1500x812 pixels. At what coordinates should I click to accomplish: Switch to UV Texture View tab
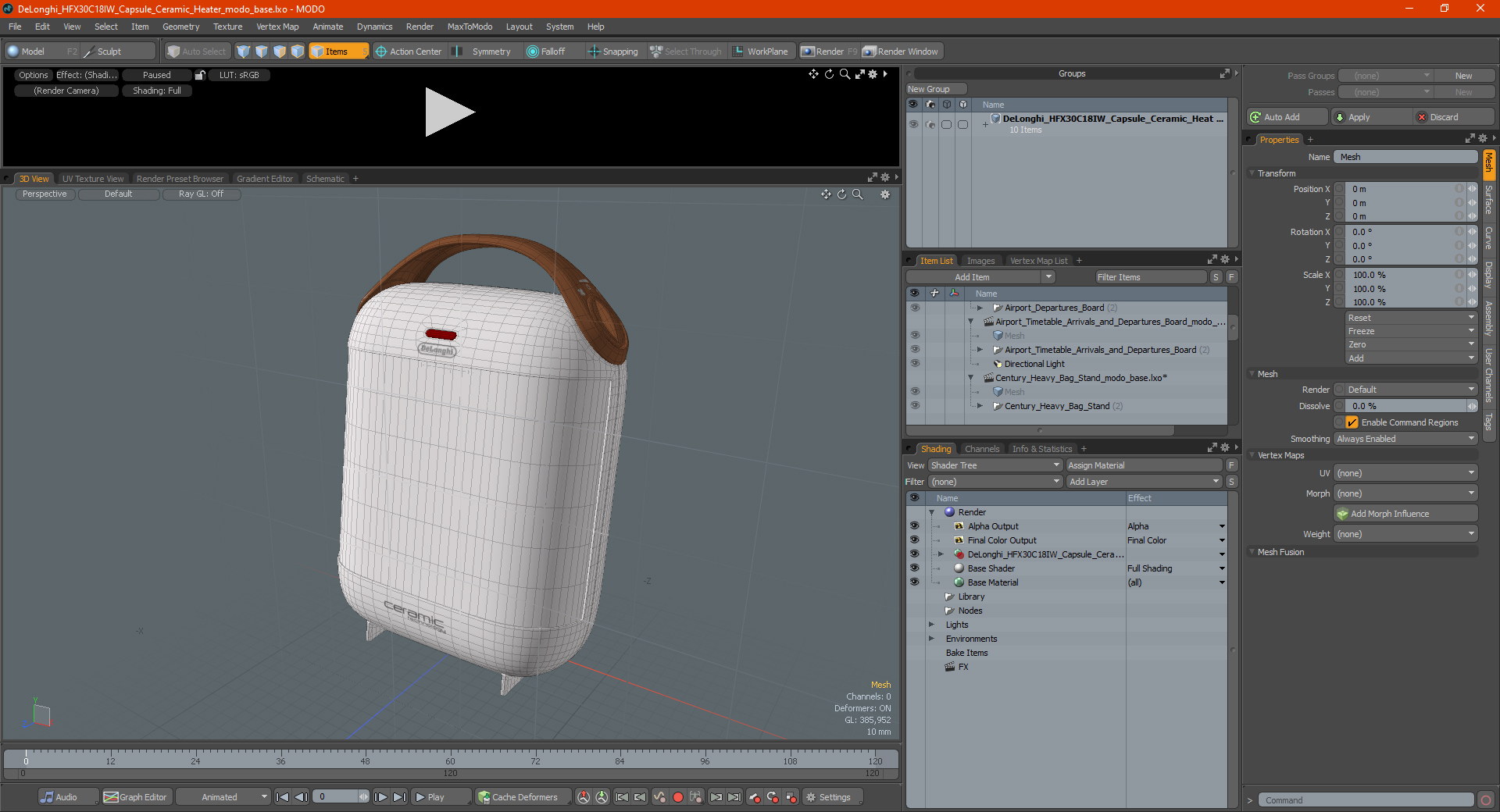[x=93, y=179]
